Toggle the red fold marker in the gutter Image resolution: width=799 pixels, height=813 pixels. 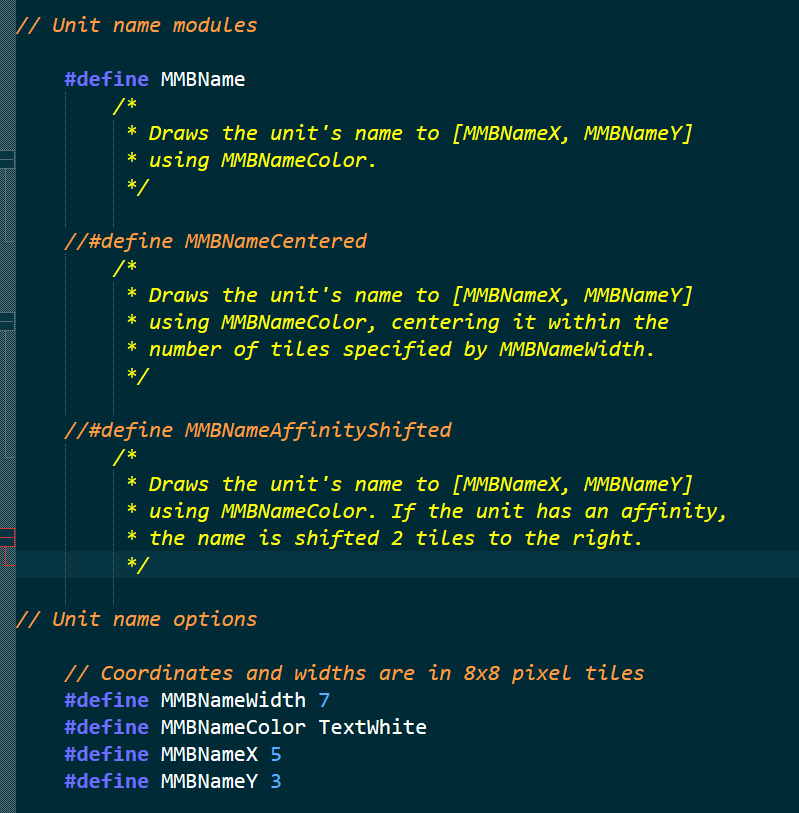[x=7, y=538]
